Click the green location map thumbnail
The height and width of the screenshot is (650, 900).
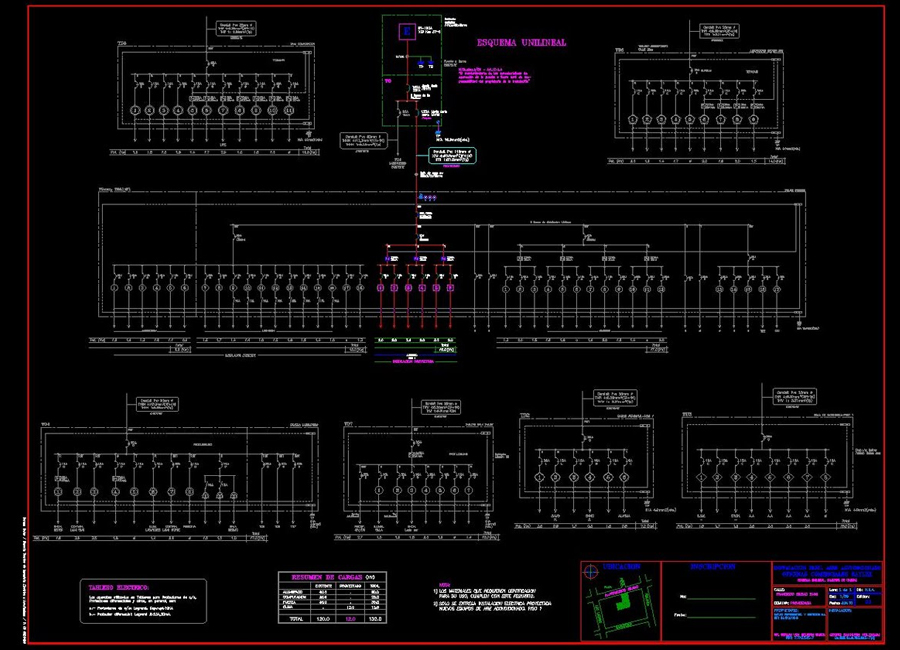click(622, 608)
